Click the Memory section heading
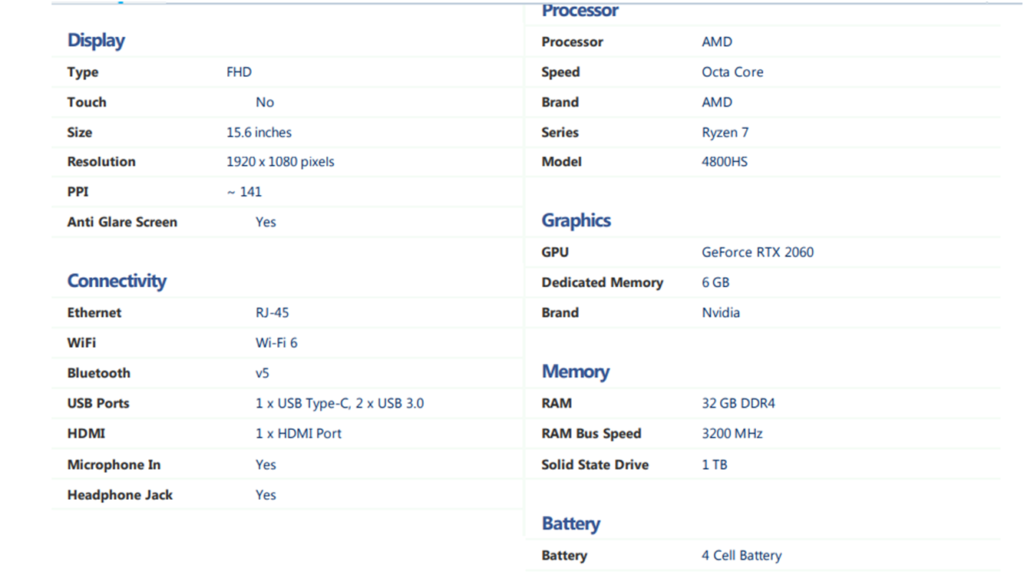This screenshot has height=575, width=1024. (x=575, y=372)
